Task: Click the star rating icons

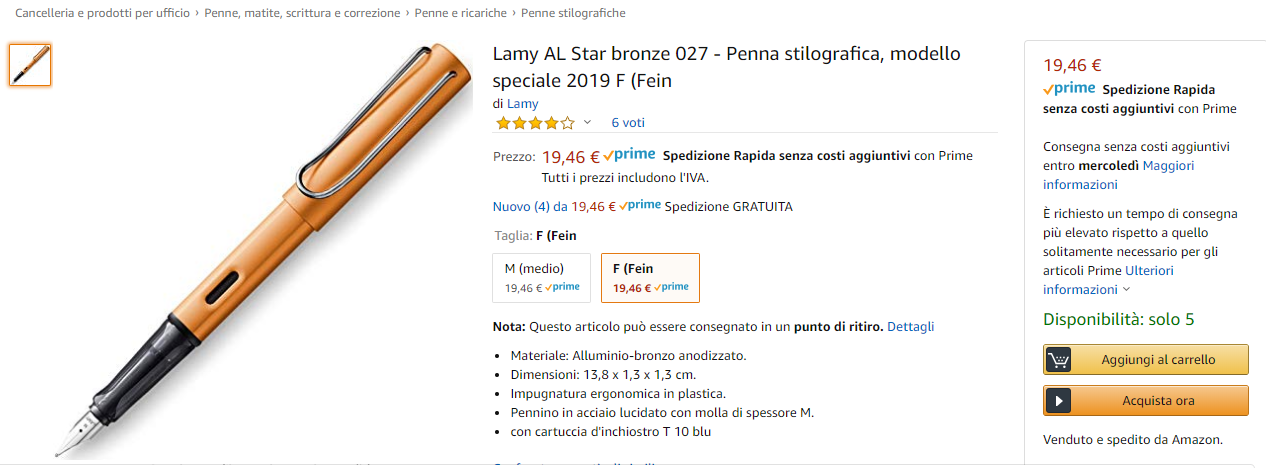Action: tap(535, 123)
